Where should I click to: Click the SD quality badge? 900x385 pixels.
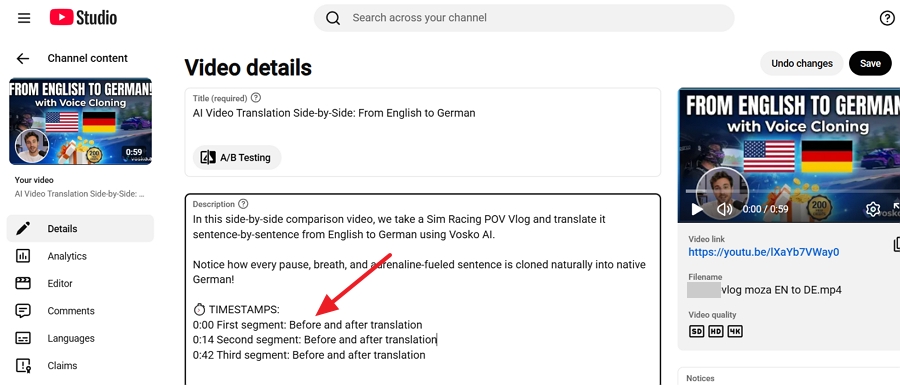pyautogui.click(x=696, y=331)
